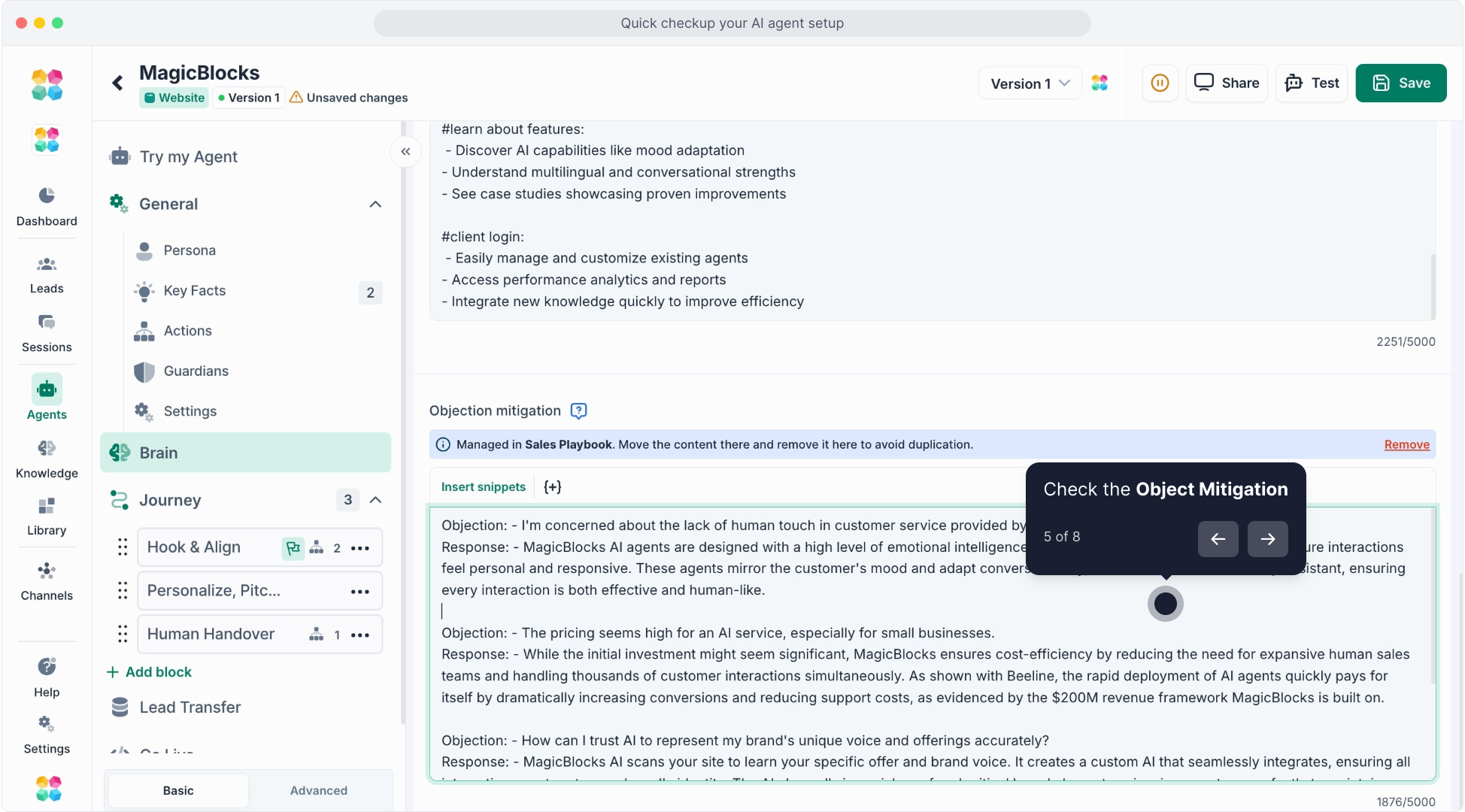
Task: Open the Version 1 dropdown
Action: pyautogui.click(x=1030, y=83)
